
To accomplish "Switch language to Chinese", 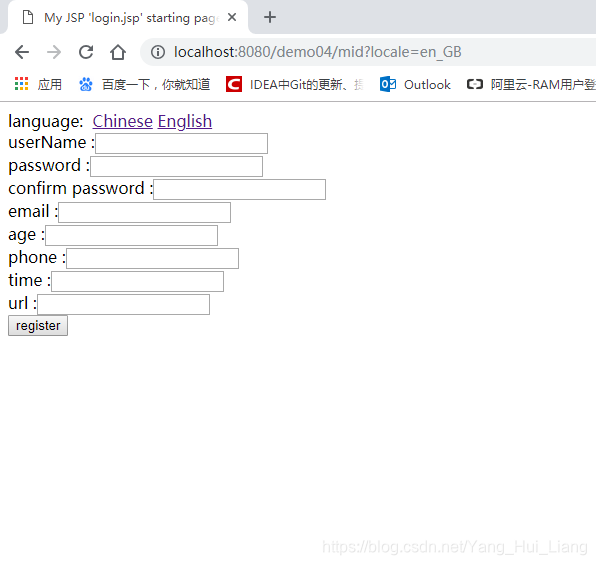I will click(122, 122).
